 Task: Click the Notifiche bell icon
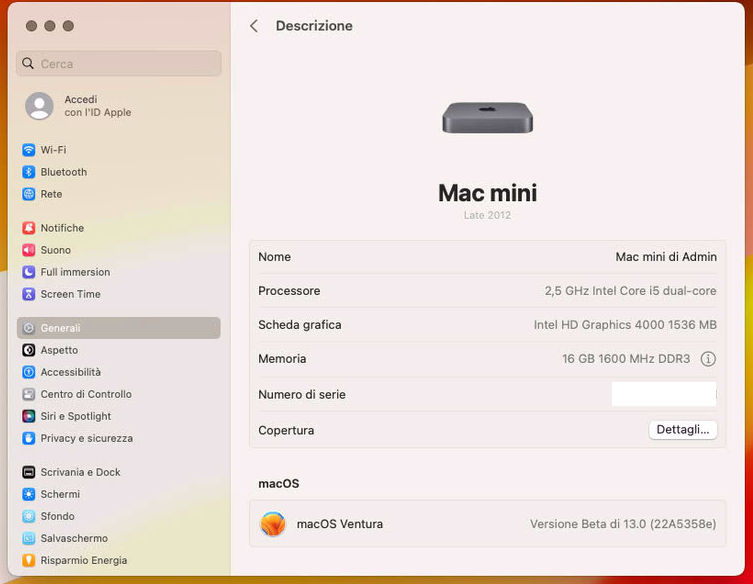29,228
